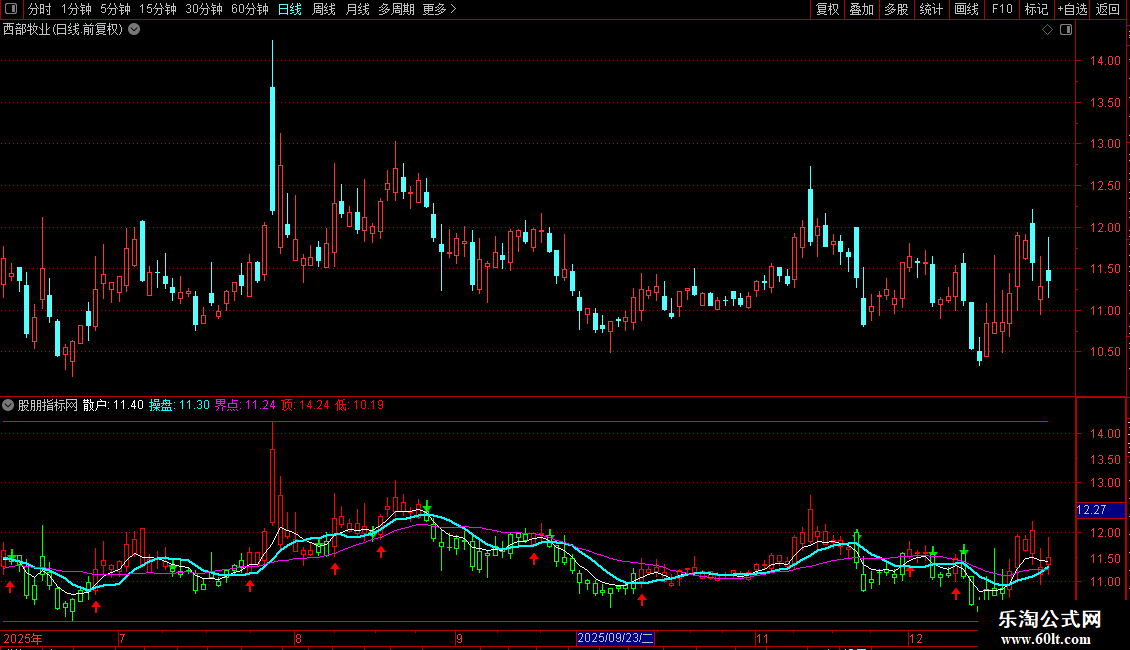
Task: Click month 12 marker on time axis
Action: coord(915,638)
